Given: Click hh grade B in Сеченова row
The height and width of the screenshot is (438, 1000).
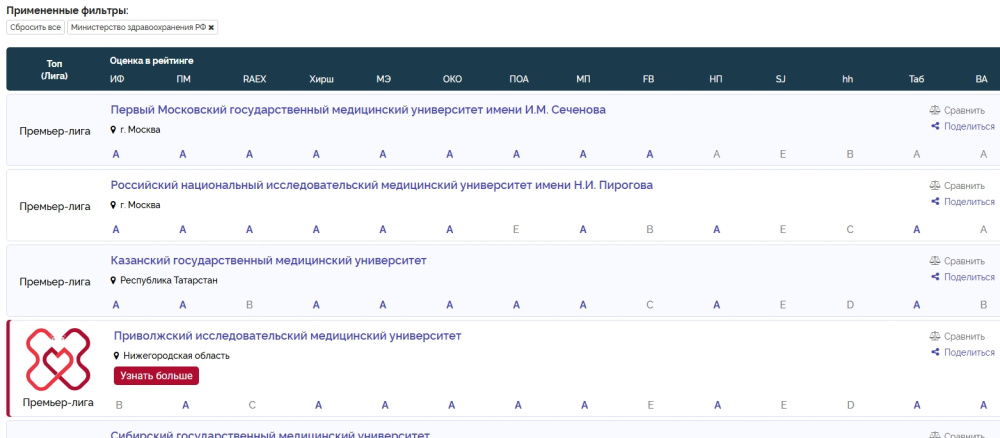Looking at the screenshot, I should pyautogui.click(x=849, y=154).
